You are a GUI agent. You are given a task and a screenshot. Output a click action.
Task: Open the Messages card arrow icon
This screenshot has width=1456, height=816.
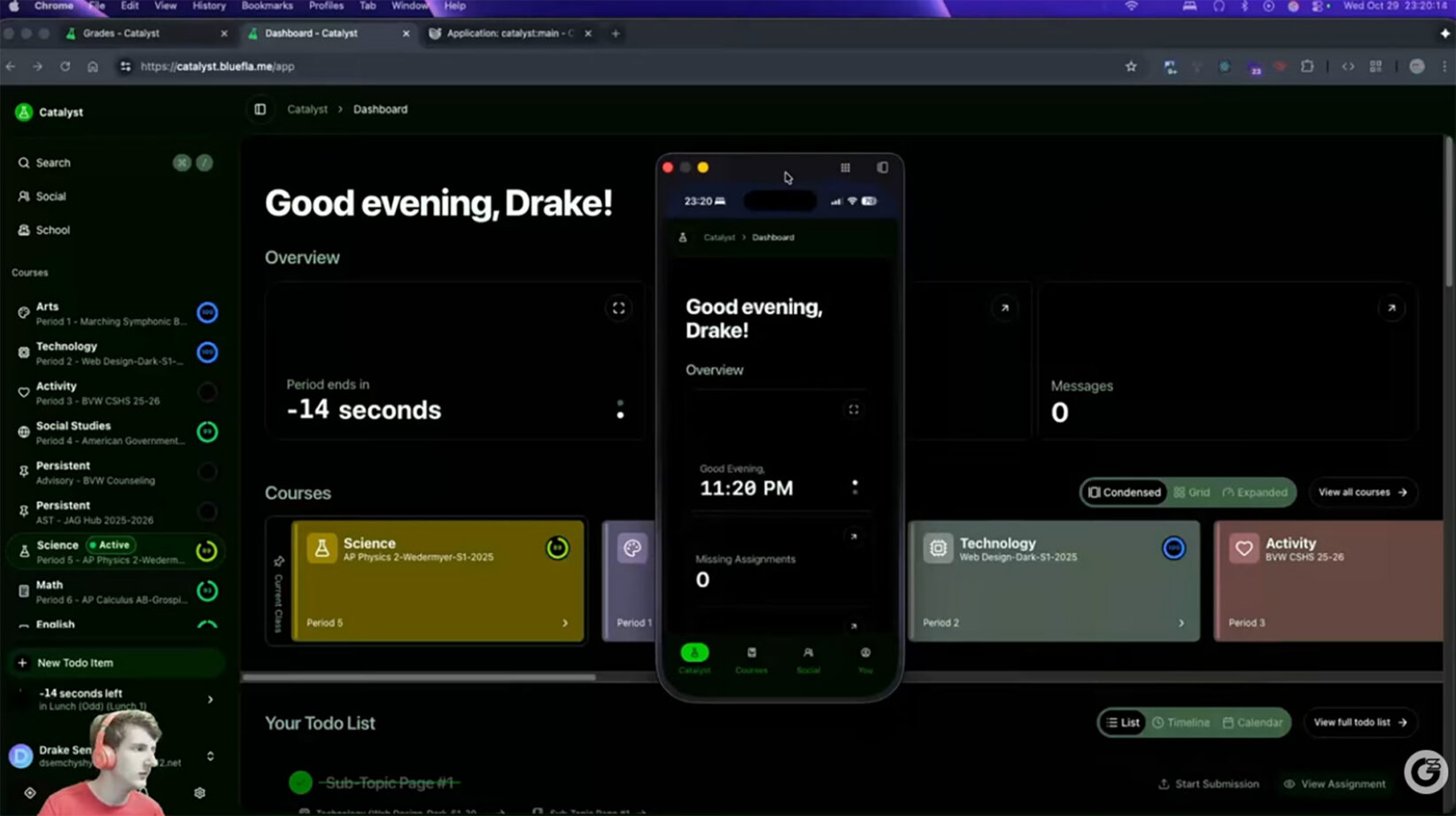tap(1390, 308)
